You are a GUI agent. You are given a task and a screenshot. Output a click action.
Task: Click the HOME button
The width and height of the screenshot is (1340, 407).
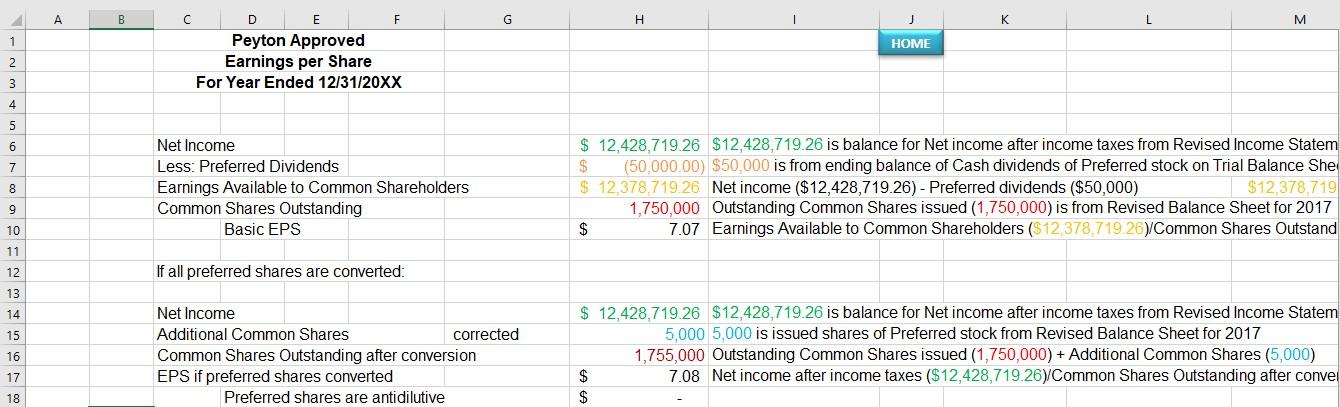click(910, 43)
